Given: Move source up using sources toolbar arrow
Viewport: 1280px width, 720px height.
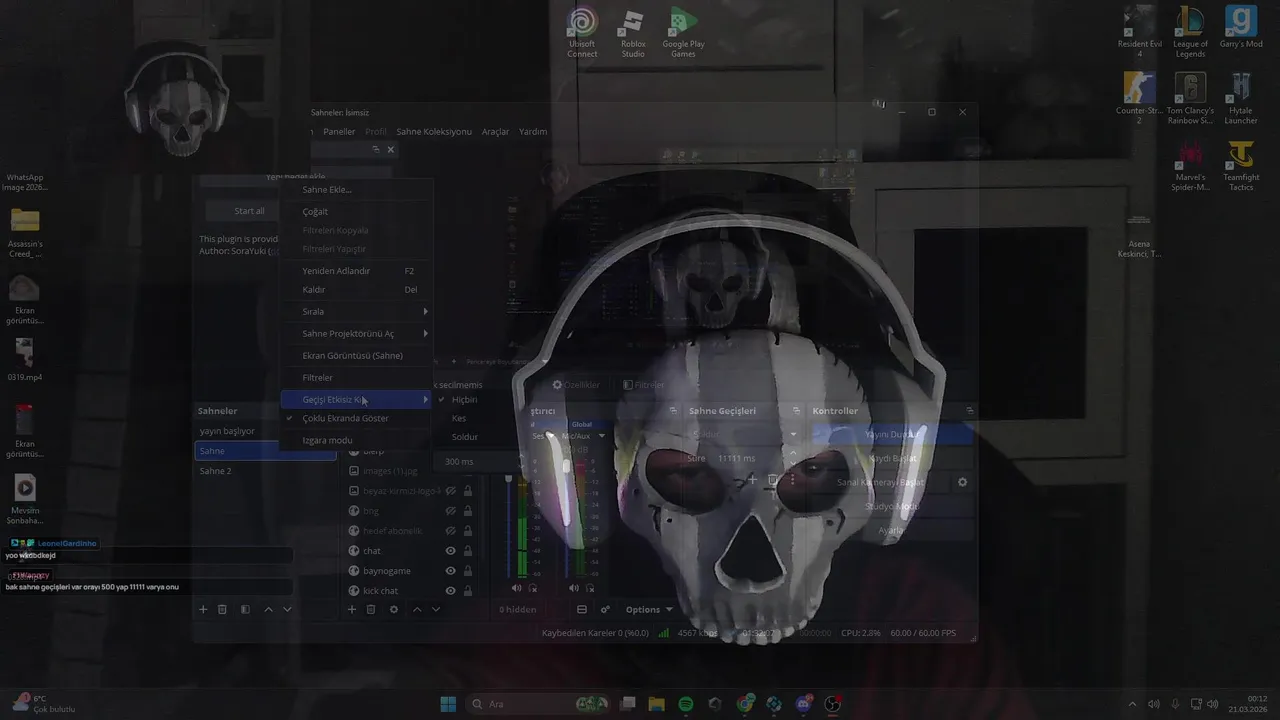Looking at the screenshot, I should [417, 609].
